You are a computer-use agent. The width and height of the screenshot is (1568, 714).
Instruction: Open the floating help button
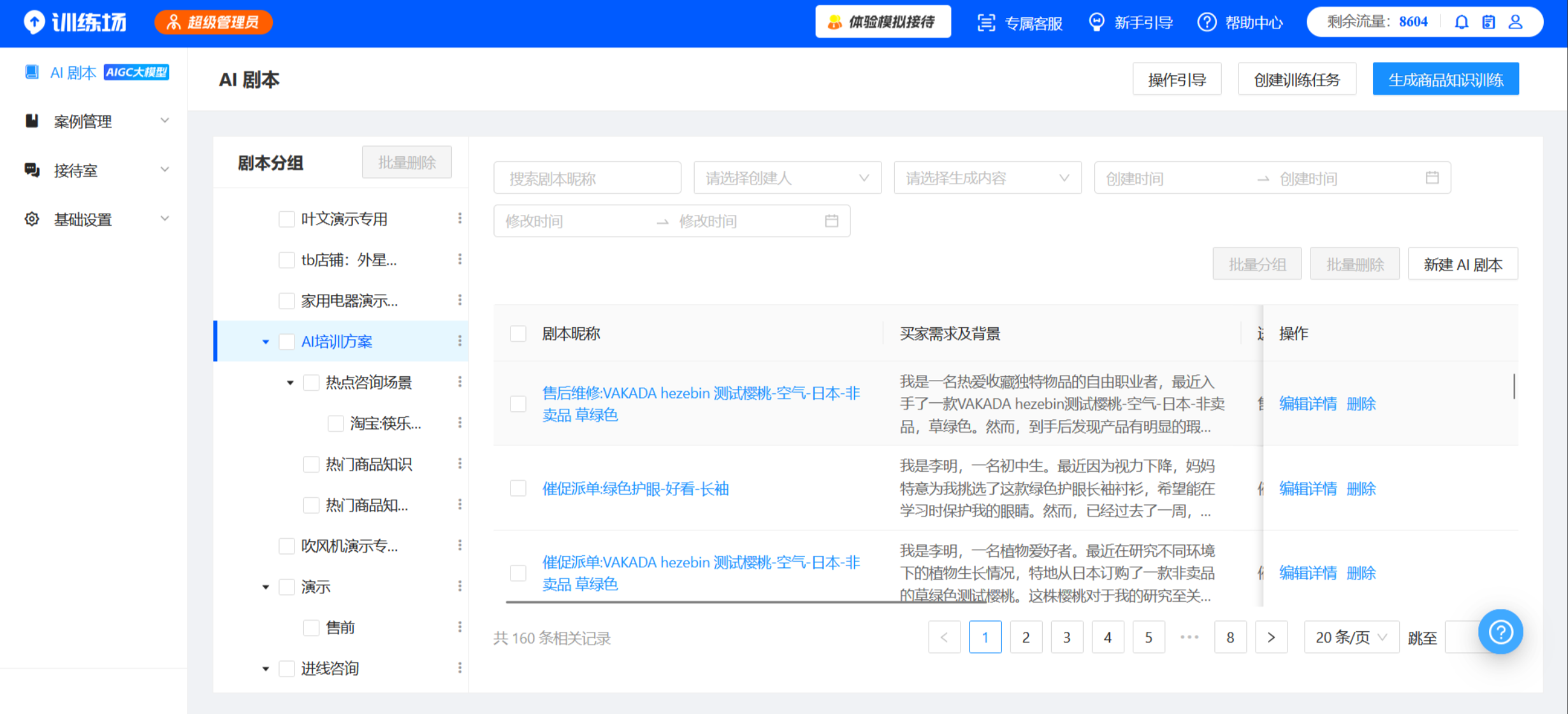click(x=1500, y=632)
